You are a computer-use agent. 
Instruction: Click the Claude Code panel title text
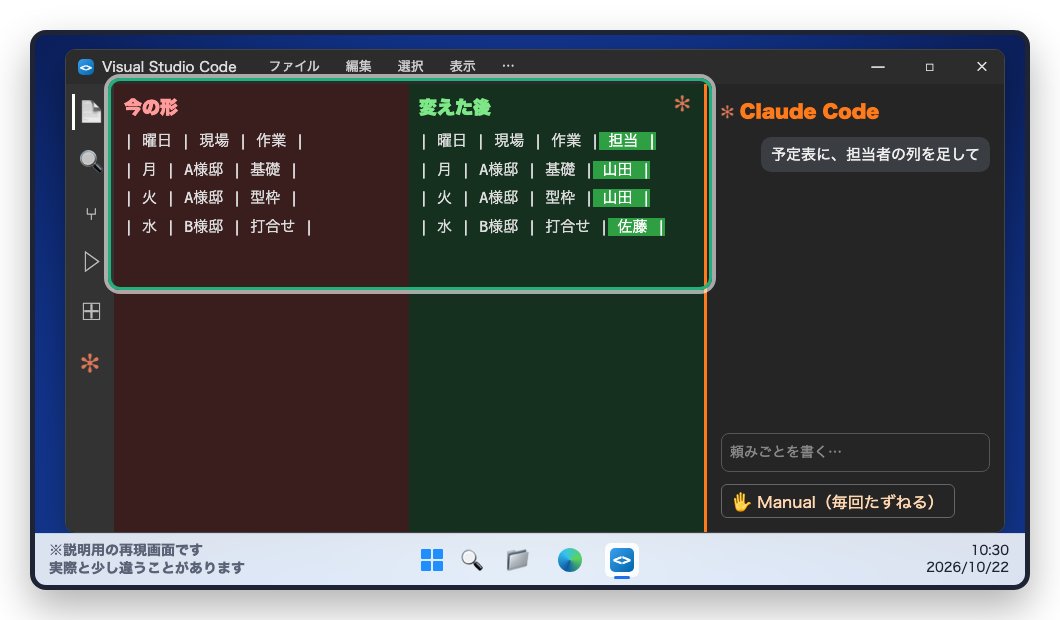(x=809, y=112)
